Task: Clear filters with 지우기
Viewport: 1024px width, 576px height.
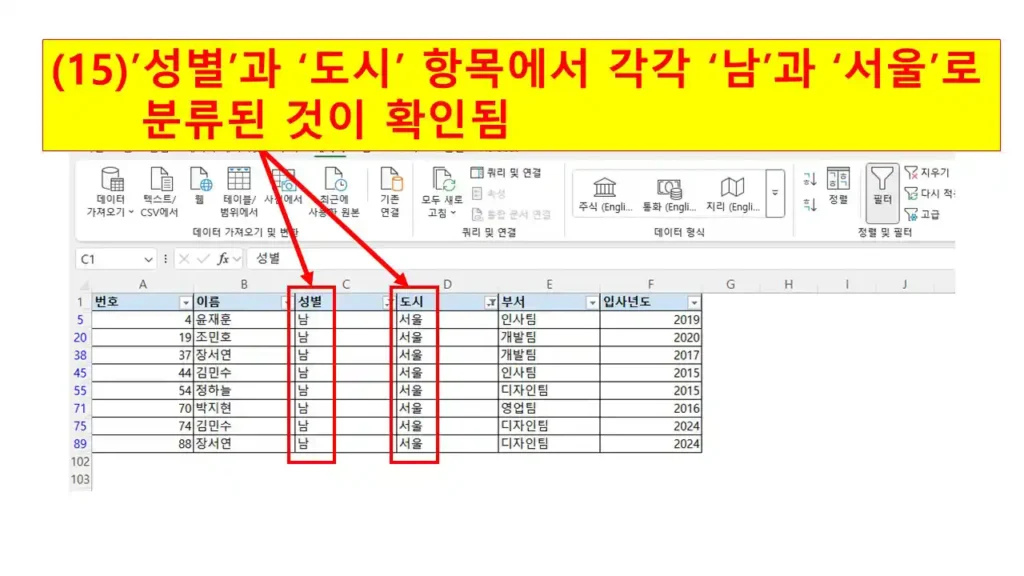Action: click(x=927, y=172)
